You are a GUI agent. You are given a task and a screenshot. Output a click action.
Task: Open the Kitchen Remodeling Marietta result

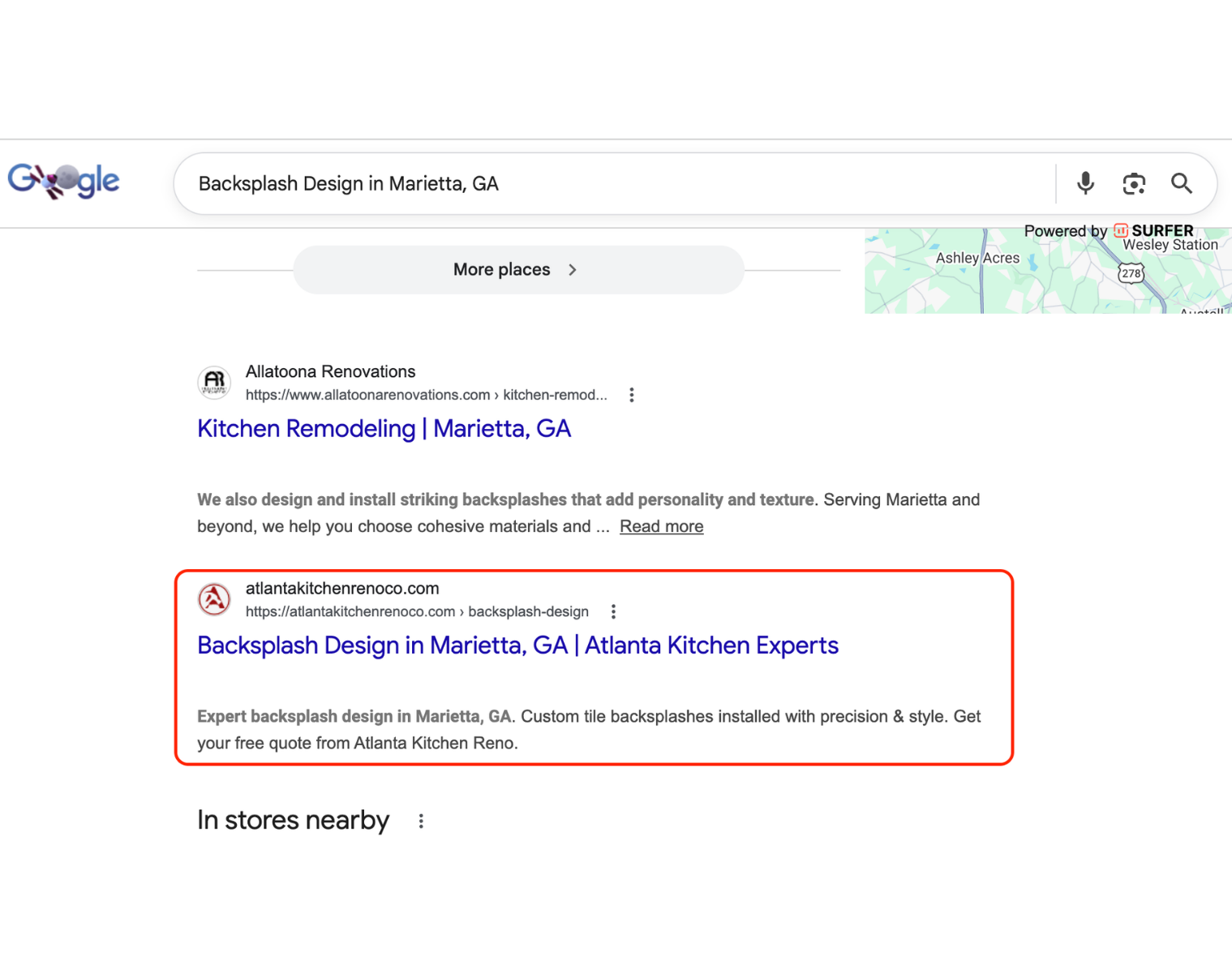pyautogui.click(x=384, y=428)
